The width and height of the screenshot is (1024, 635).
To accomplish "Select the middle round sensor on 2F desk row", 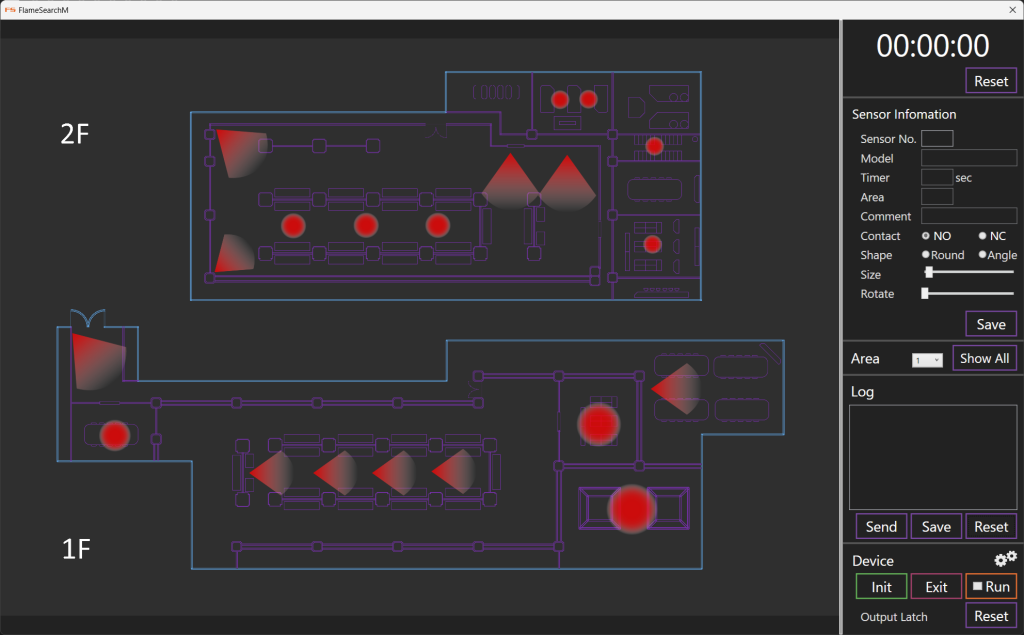I will pyautogui.click(x=365, y=225).
